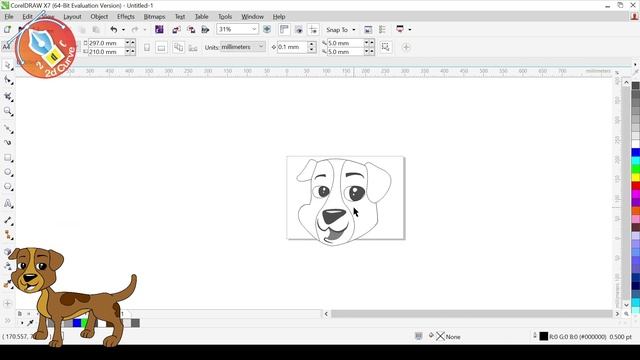Select the Freehand tool

coord(7,129)
